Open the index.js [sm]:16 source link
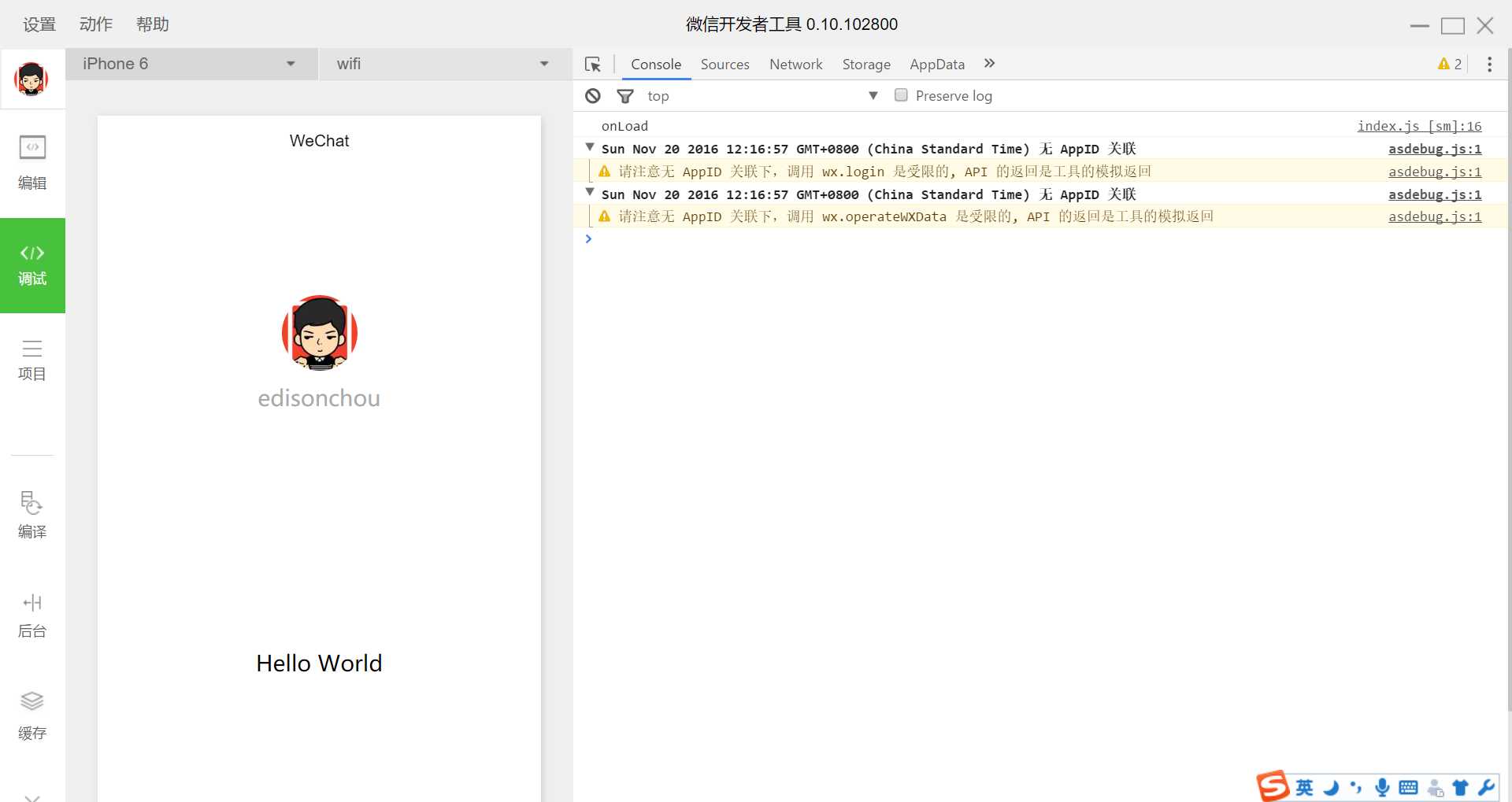 click(x=1419, y=126)
